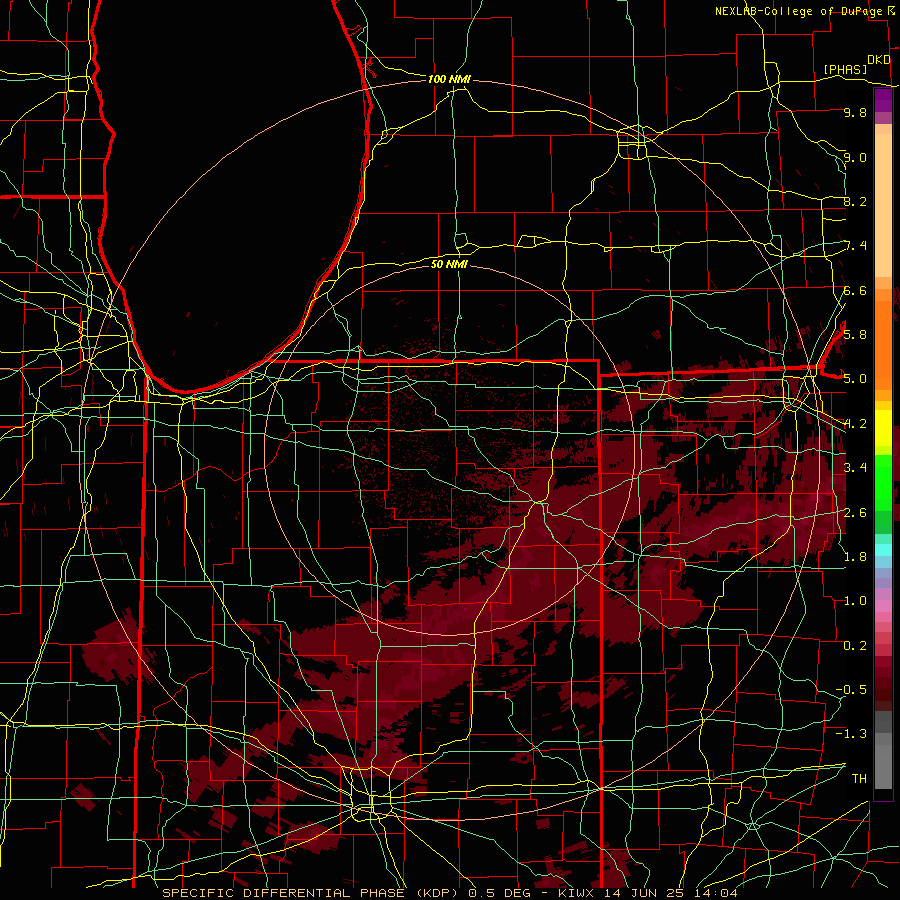Select the 8.2 scale value
Screen dimensions: 900x900
855,201
